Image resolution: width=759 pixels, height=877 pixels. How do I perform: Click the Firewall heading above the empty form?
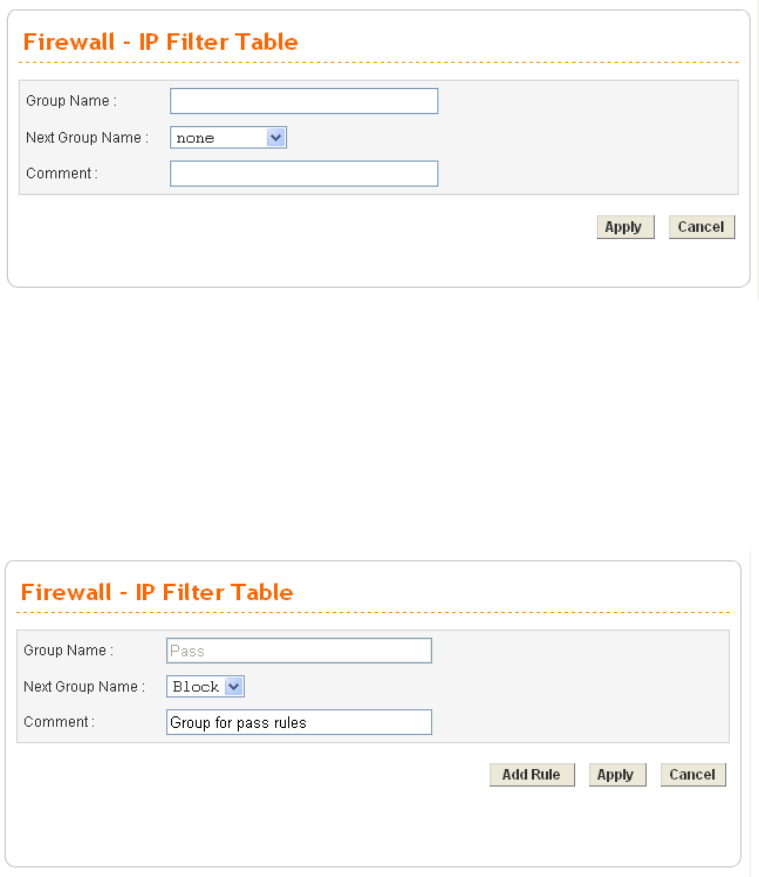pyautogui.click(x=160, y=42)
